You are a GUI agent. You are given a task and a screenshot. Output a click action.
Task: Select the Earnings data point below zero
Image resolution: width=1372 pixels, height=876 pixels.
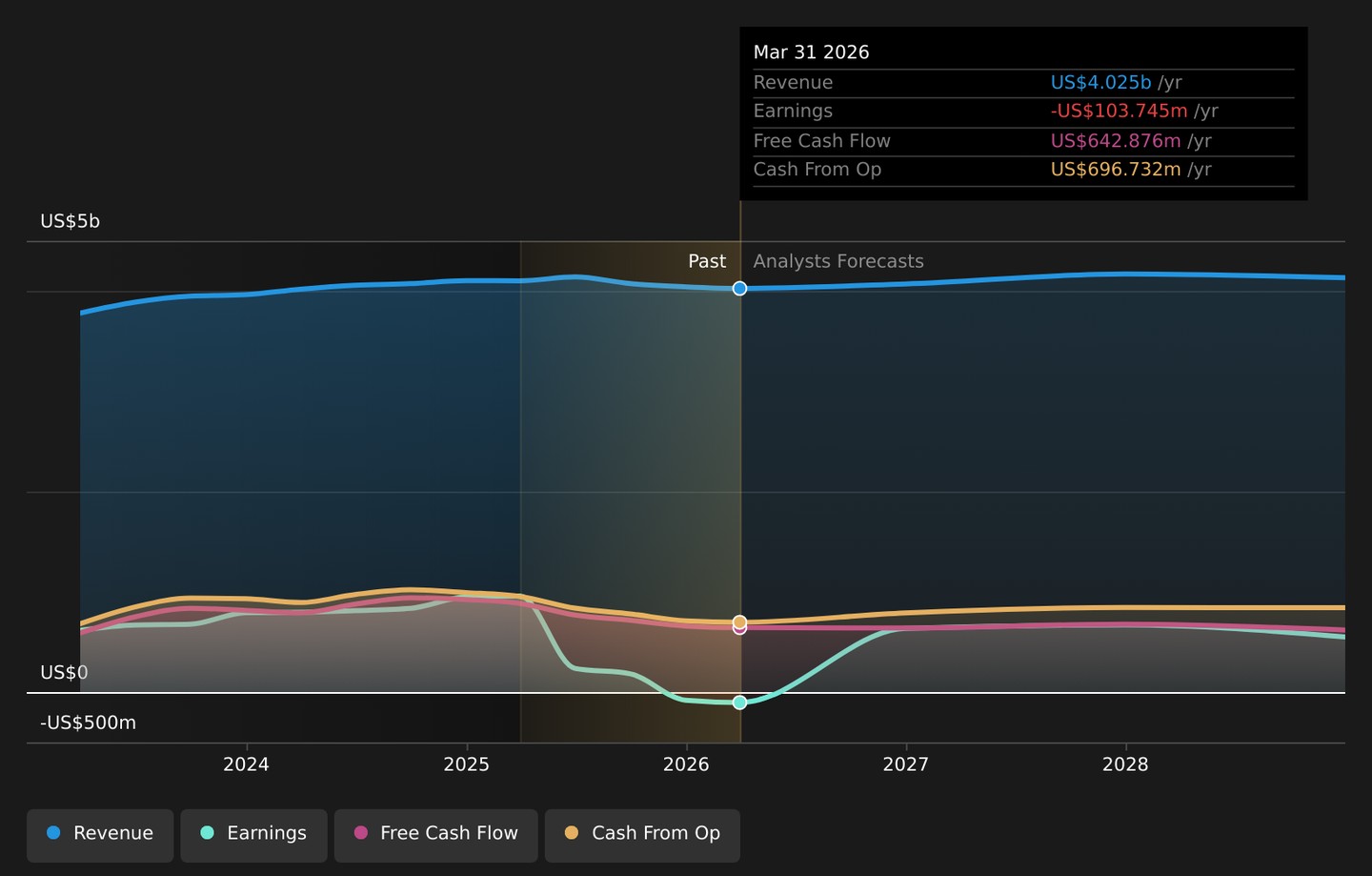pos(739,703)
